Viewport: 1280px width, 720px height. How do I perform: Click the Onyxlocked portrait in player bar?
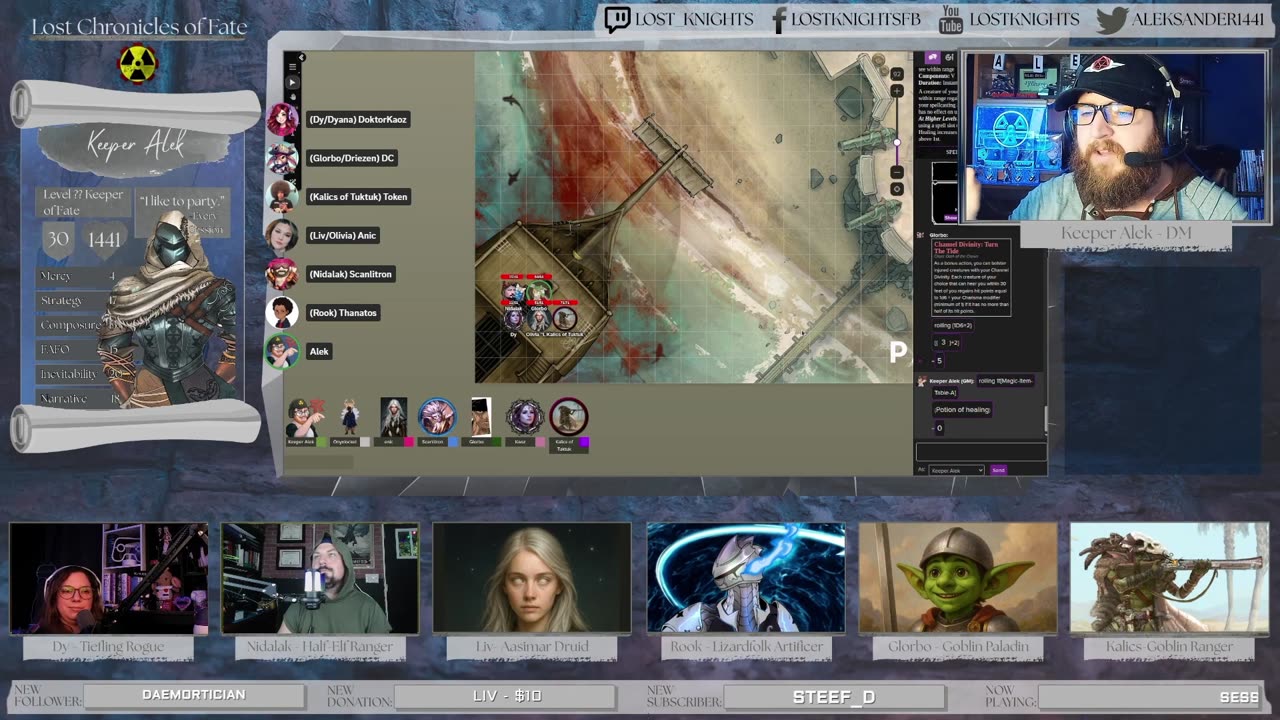tap(349, 417)
